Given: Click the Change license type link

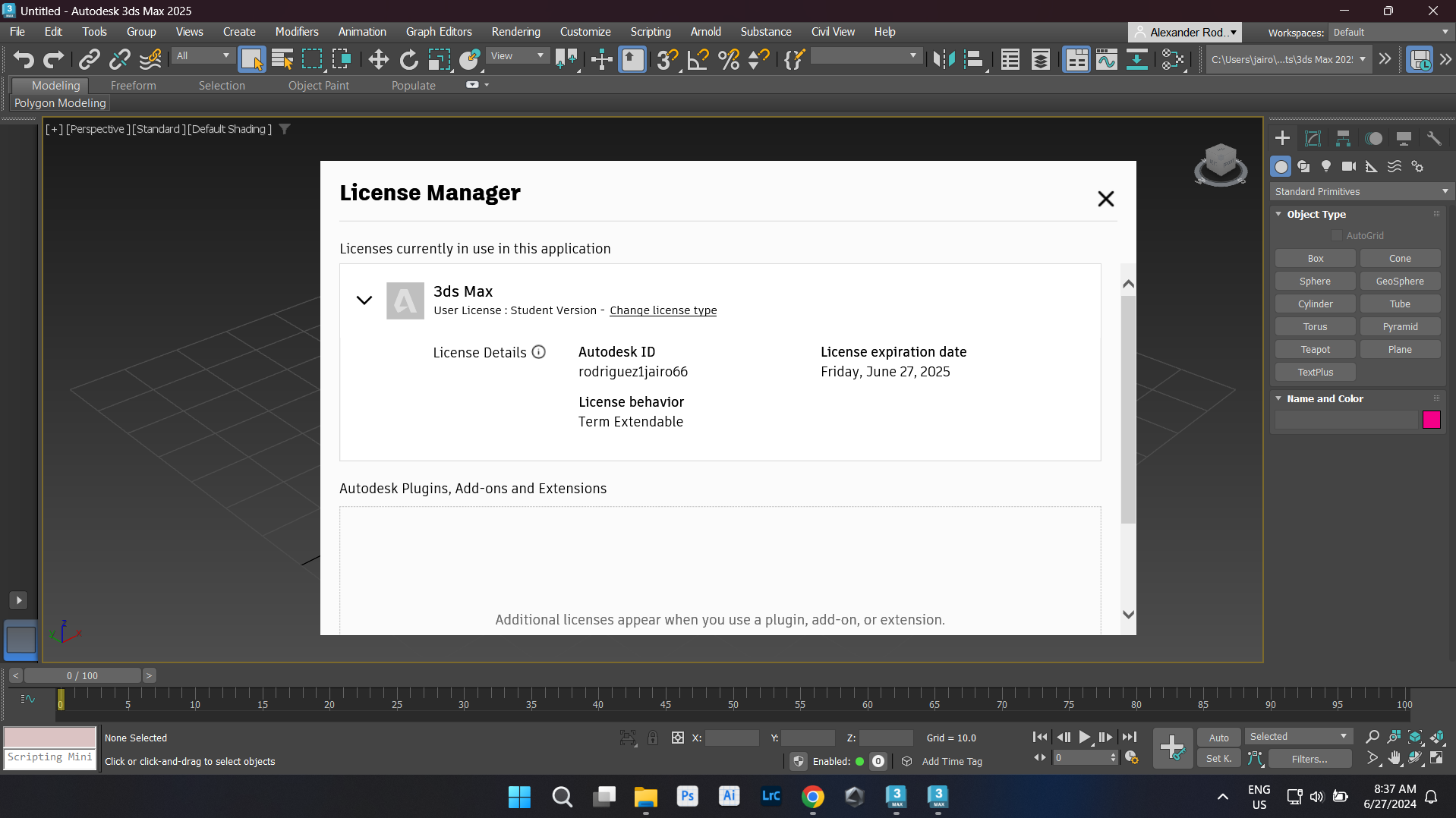Looking at the screenshot, I should 663,310.
